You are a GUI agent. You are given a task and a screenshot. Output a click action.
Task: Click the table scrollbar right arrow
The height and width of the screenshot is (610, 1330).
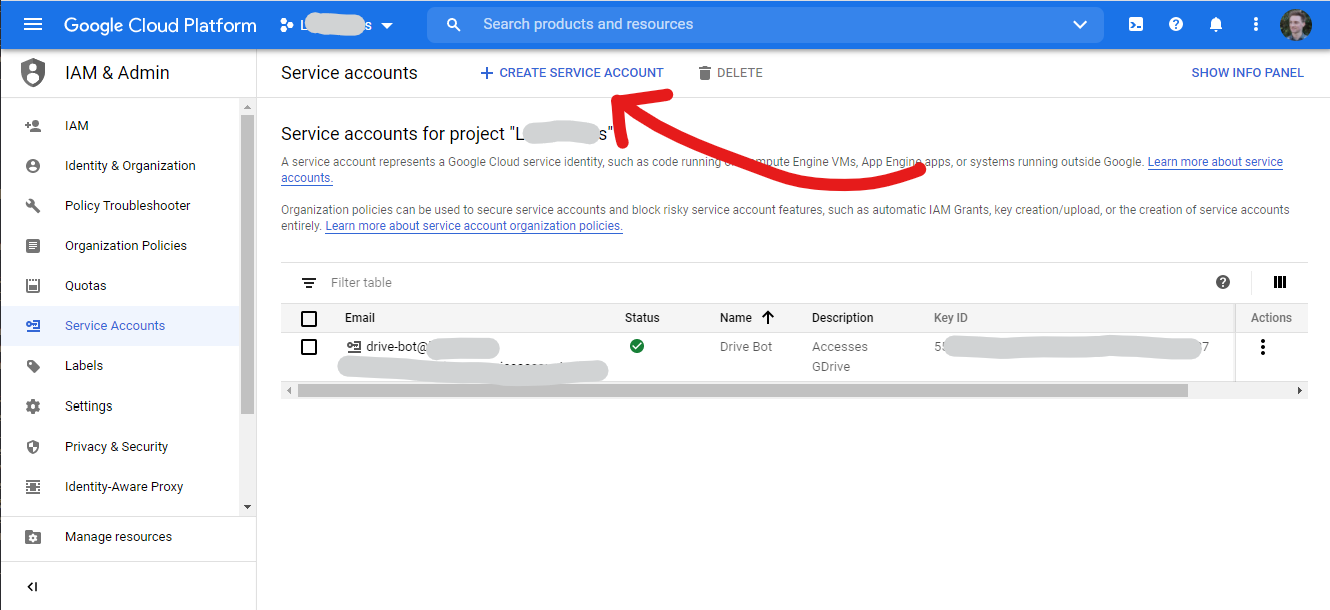[1301, 391]
